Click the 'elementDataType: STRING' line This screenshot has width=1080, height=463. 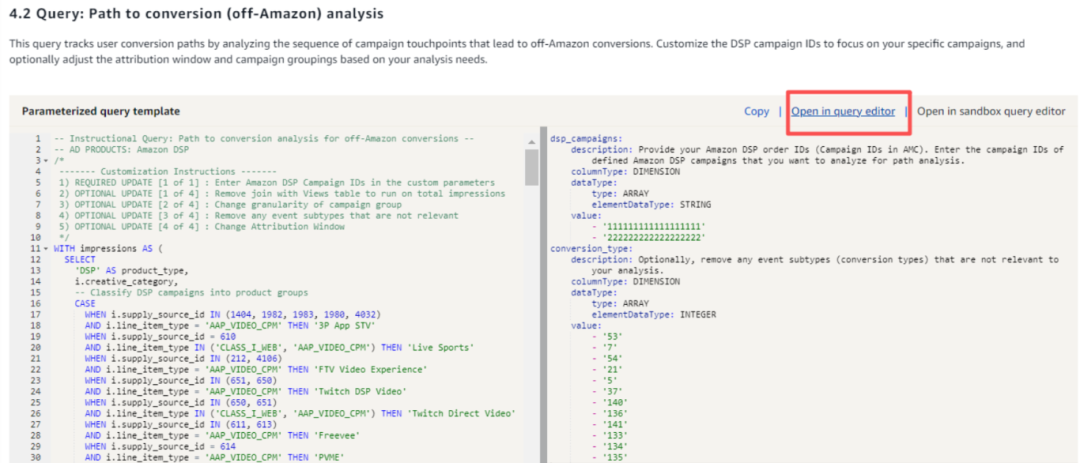[652, 205]
